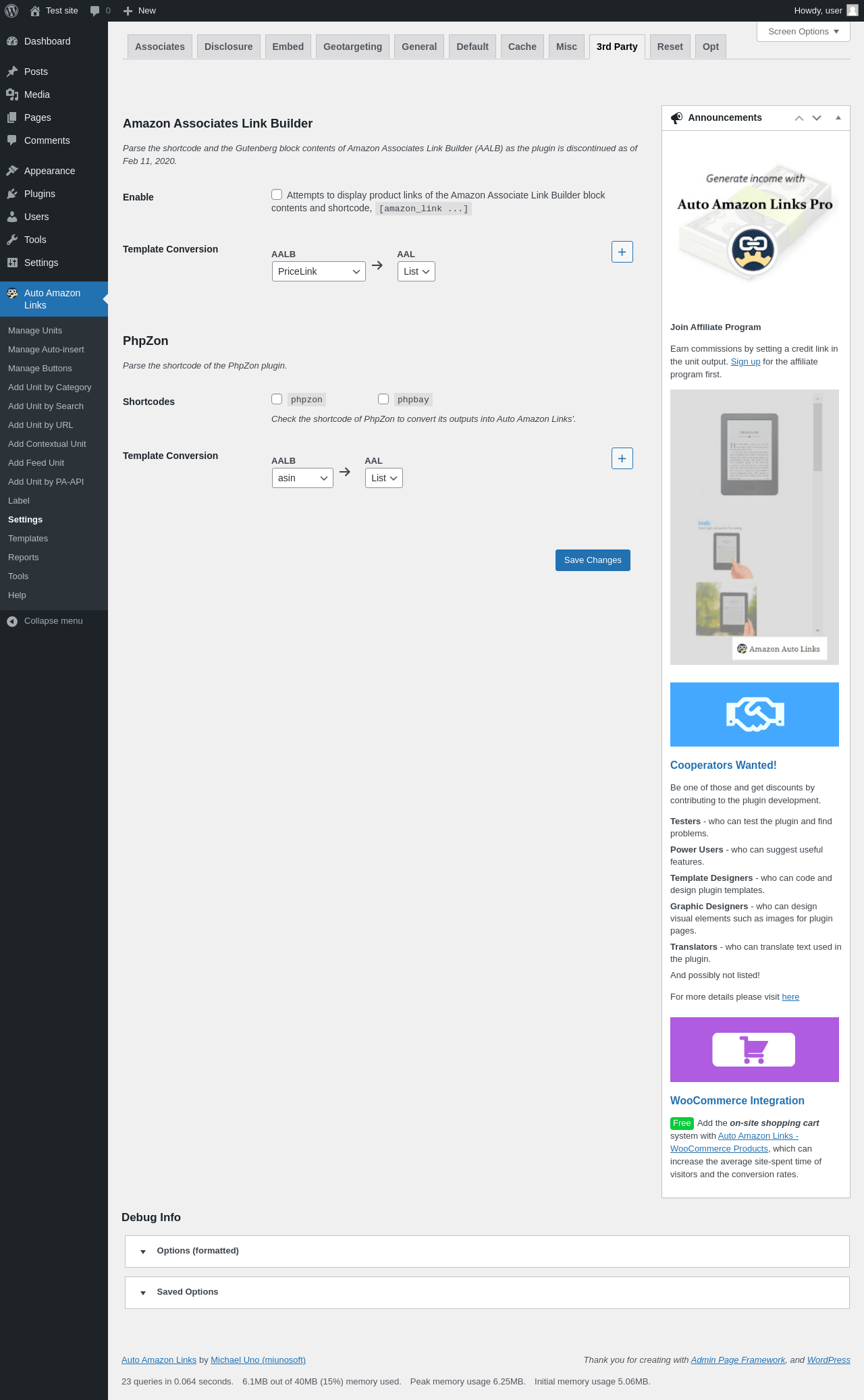Image resolution: width=864 pixels, height=1400 pixels.
Task: Click the Save Changes button
Action: [593, 560]
